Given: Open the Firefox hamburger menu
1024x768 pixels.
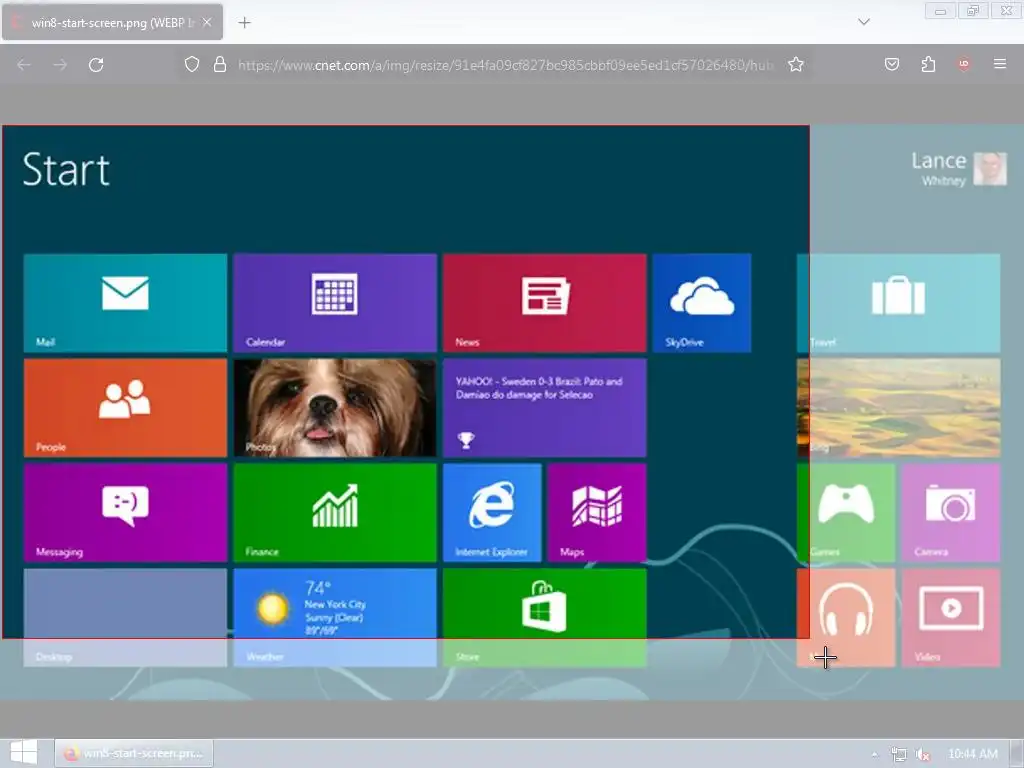Looking at the screenshot, I should coord(1000,64).
